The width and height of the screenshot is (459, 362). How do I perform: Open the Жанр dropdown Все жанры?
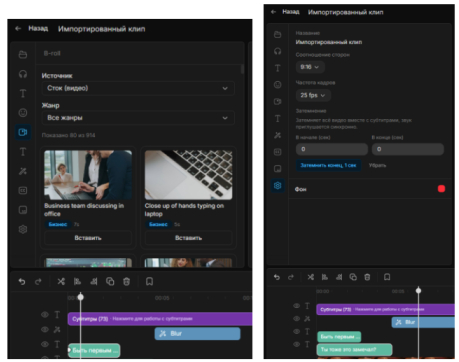(138, 118)
